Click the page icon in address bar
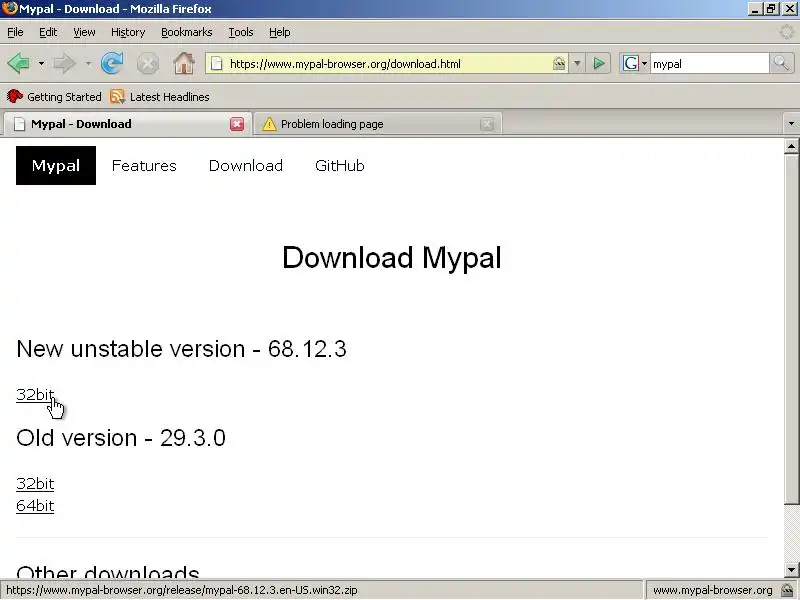Image resolution: width=800 pixels, height=600 pixels. [217, 64]
